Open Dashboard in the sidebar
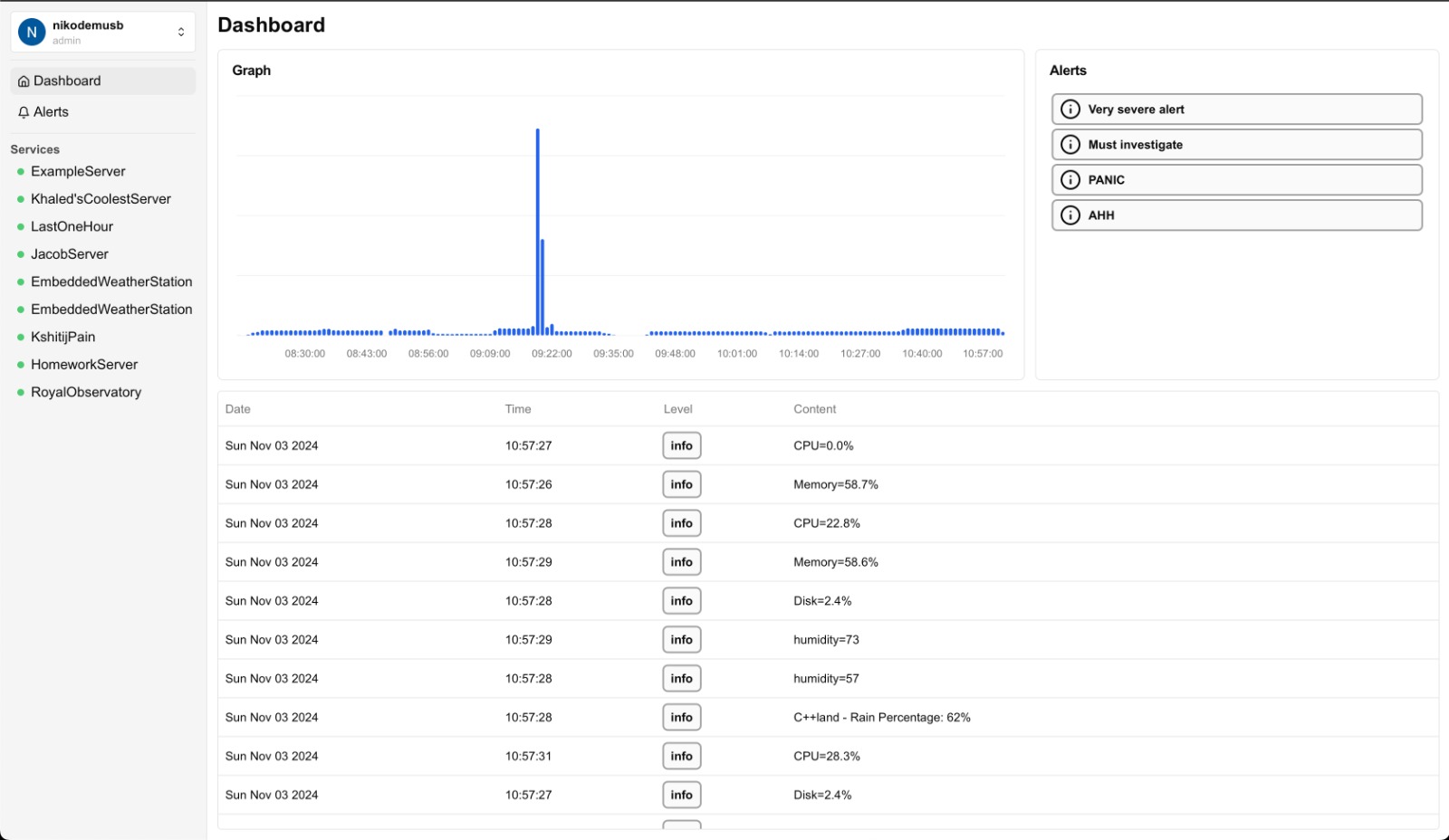Image resolution: width=1449 pixels, height=840 pixels. pos(103,81)
